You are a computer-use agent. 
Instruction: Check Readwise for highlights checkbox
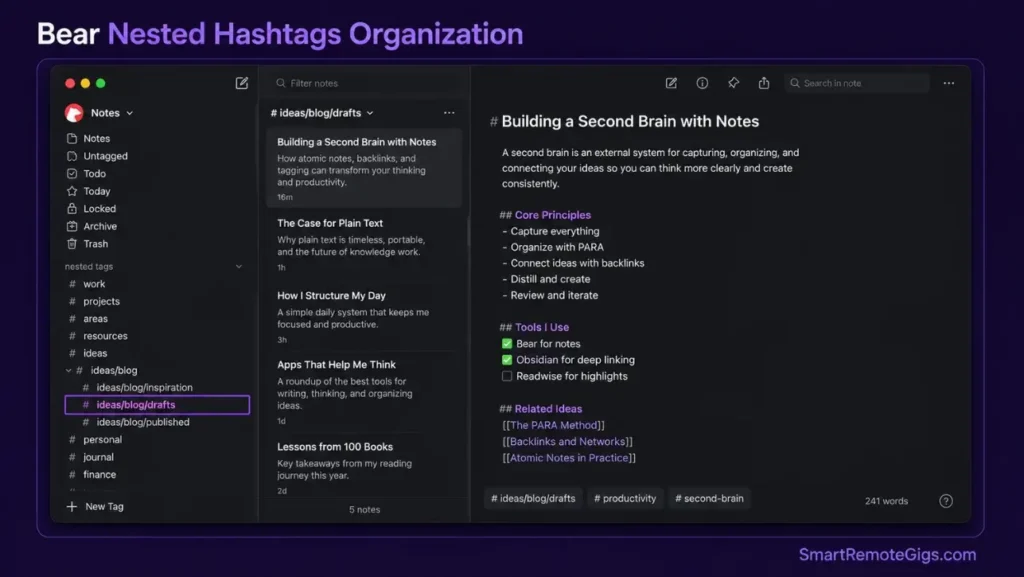point(507,376)
